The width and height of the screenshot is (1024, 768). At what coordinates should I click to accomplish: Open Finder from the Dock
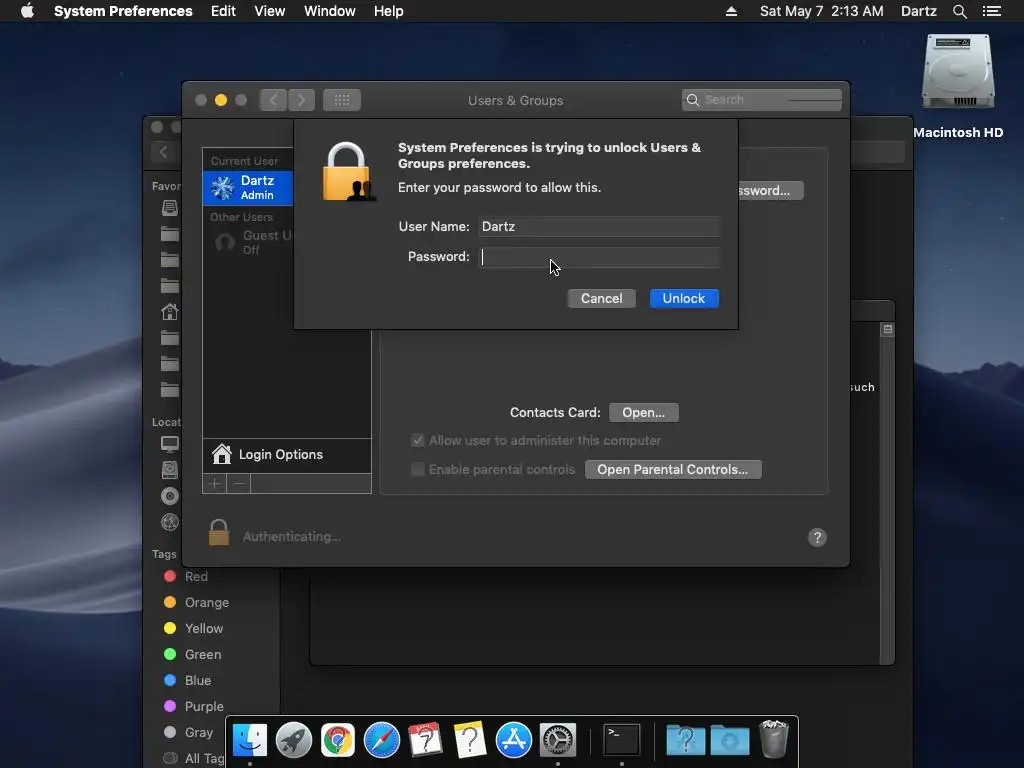(250, 740)
